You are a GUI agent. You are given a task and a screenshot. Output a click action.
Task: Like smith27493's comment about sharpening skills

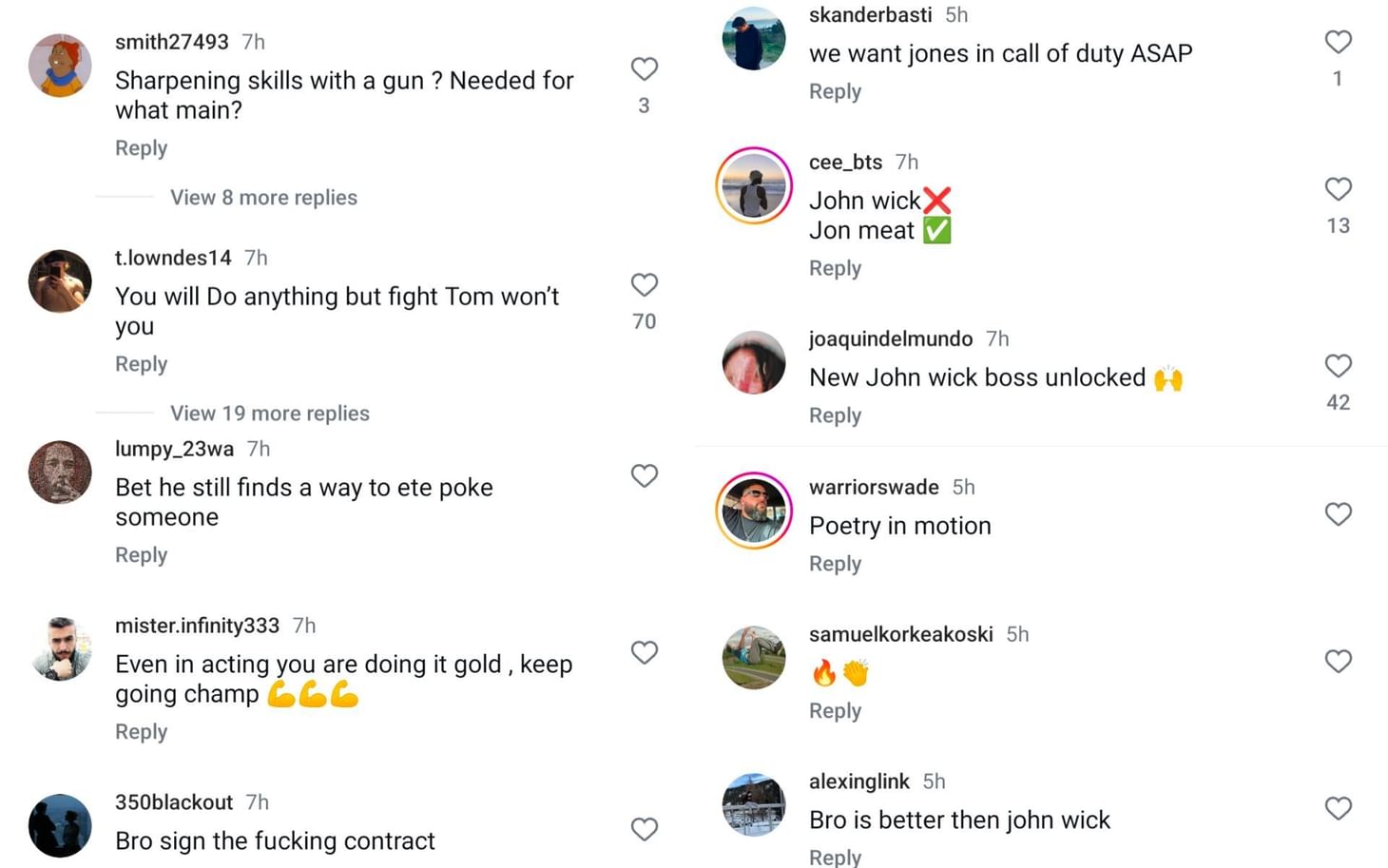tap(645, 68)
